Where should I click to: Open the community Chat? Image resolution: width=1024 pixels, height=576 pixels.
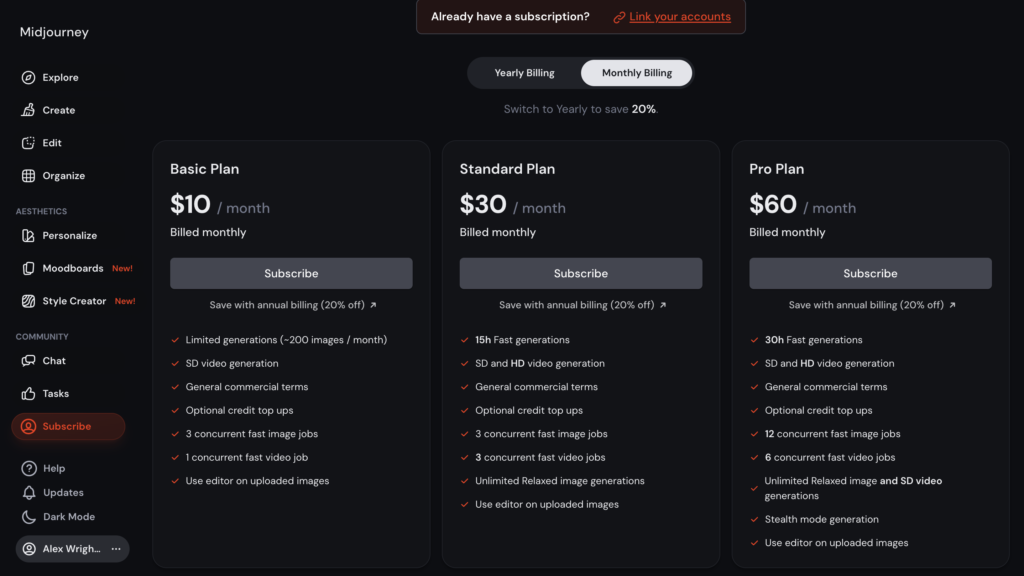pyautogui.click(x=50, y=360)
